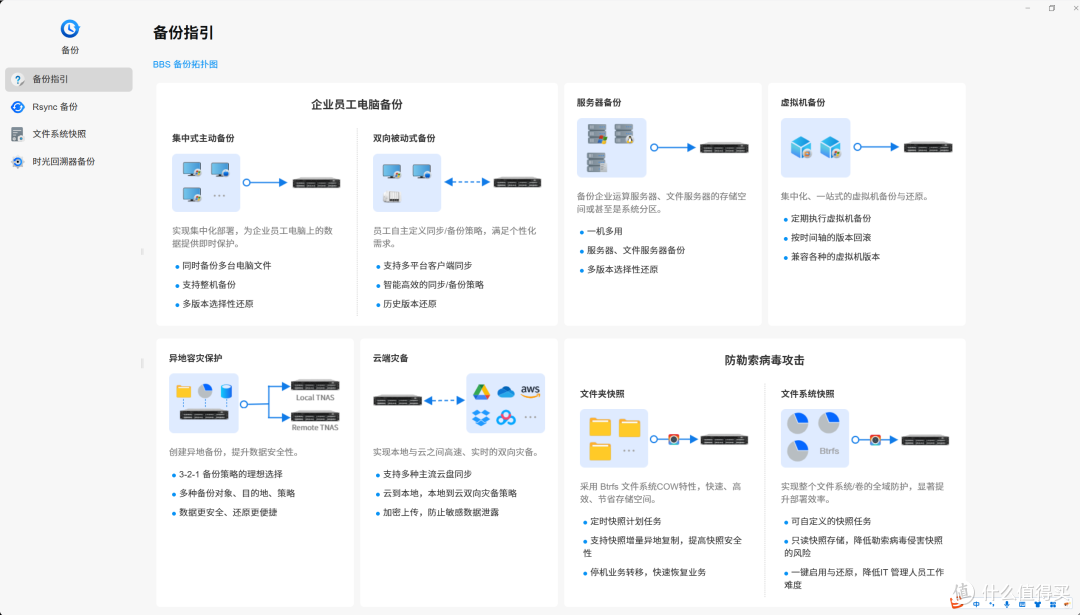Click the NAS device icon in 虚拟机备份
Viewport: 1080px width, 615px height.
(x=928, y=147)
